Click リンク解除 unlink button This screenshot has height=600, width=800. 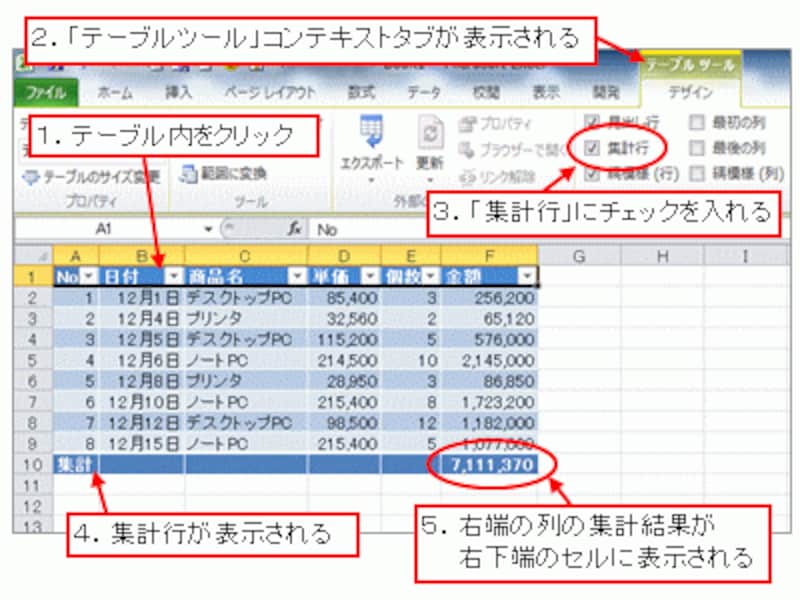tap(497, 177)
